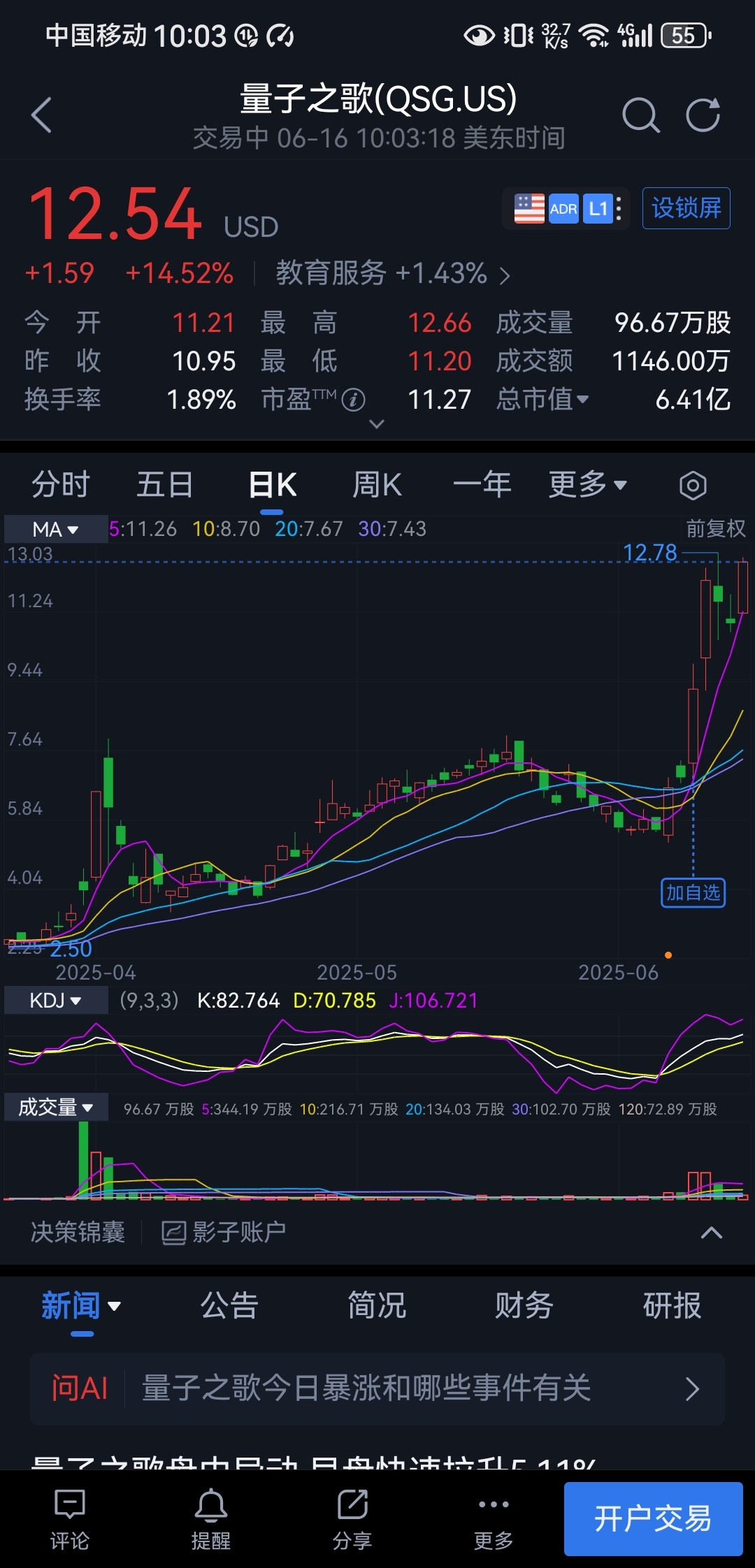755x1568 pixels.
Task: Open chart settings hexagon icon
Action: coord(693,485)
